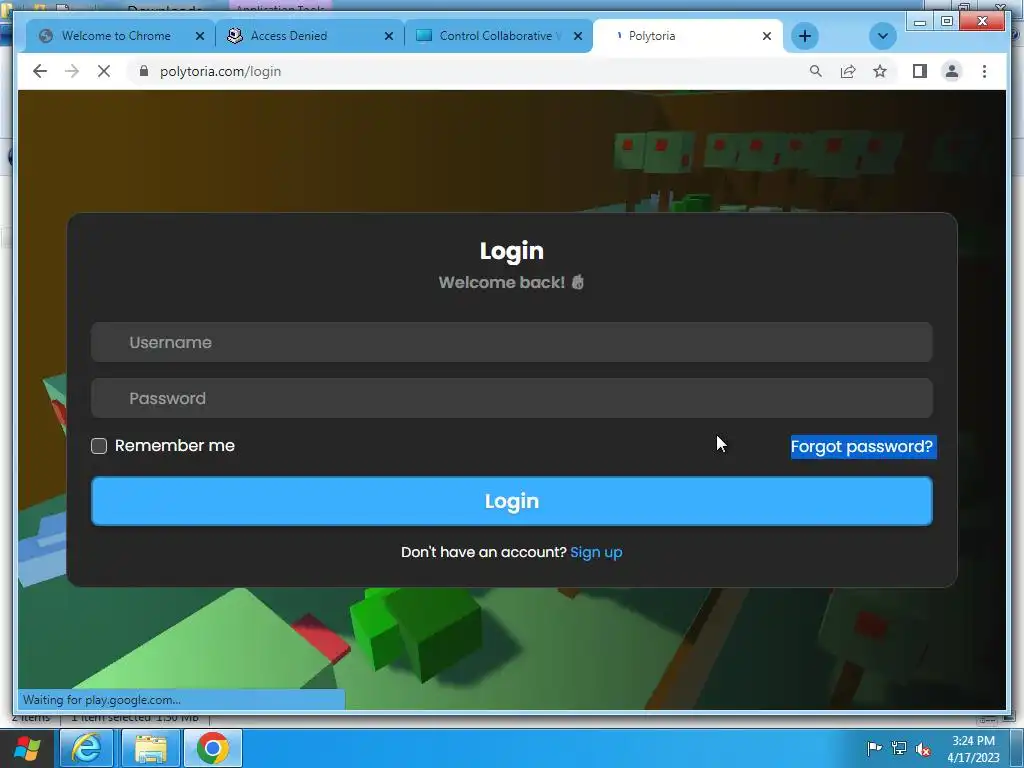Stop loading the page
The image size is (1024, 768).
(104, 71)
